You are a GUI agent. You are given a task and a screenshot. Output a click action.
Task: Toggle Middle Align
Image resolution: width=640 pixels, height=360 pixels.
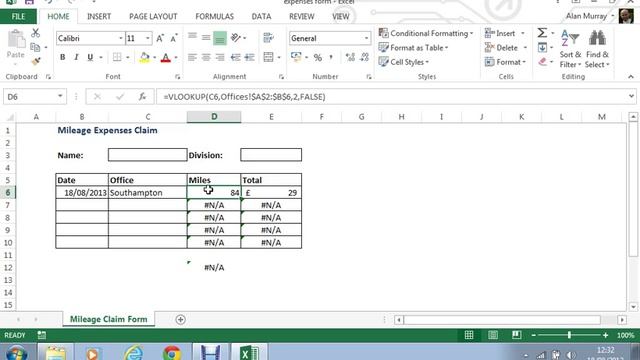206,38
